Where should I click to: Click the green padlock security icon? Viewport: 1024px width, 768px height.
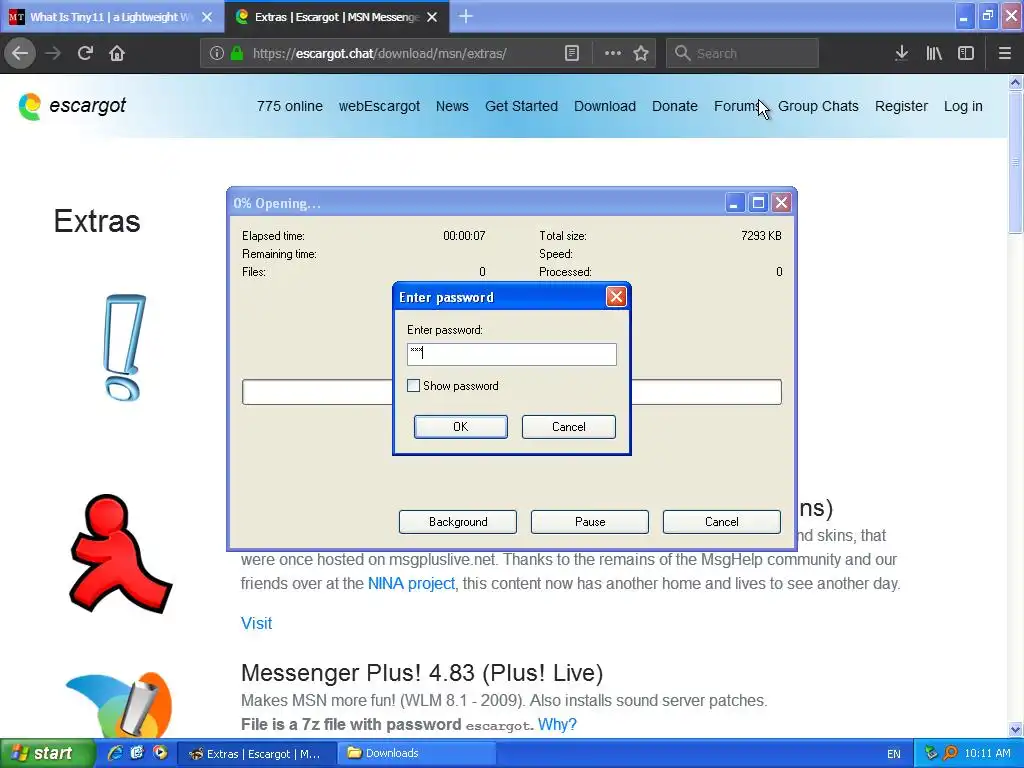tap(237, 53)
